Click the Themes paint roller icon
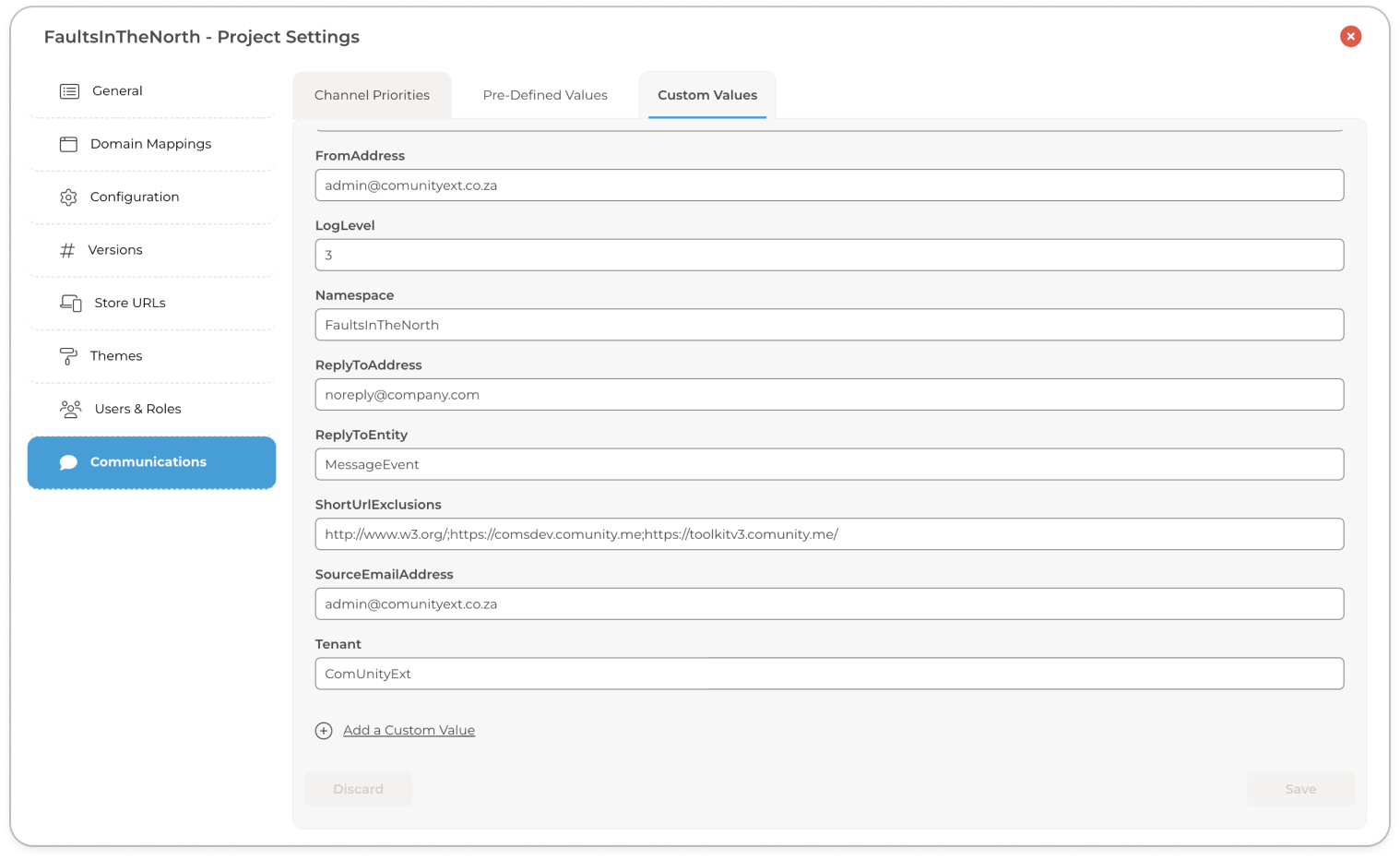This screenshot has height=860, width=1400. click(x=68, y=356)
